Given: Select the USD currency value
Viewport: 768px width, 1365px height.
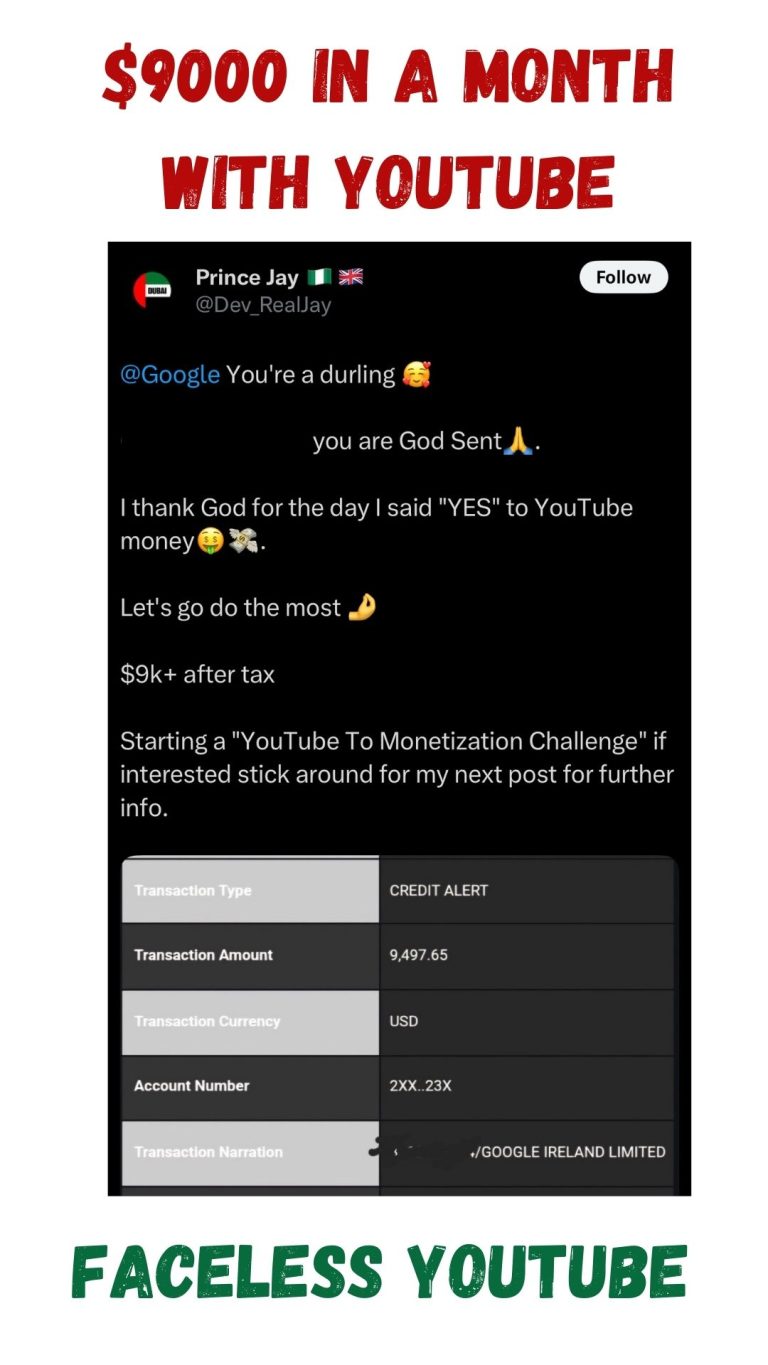Looking at the screenshot, I should pyautogui.click(x=404, y=1021).
